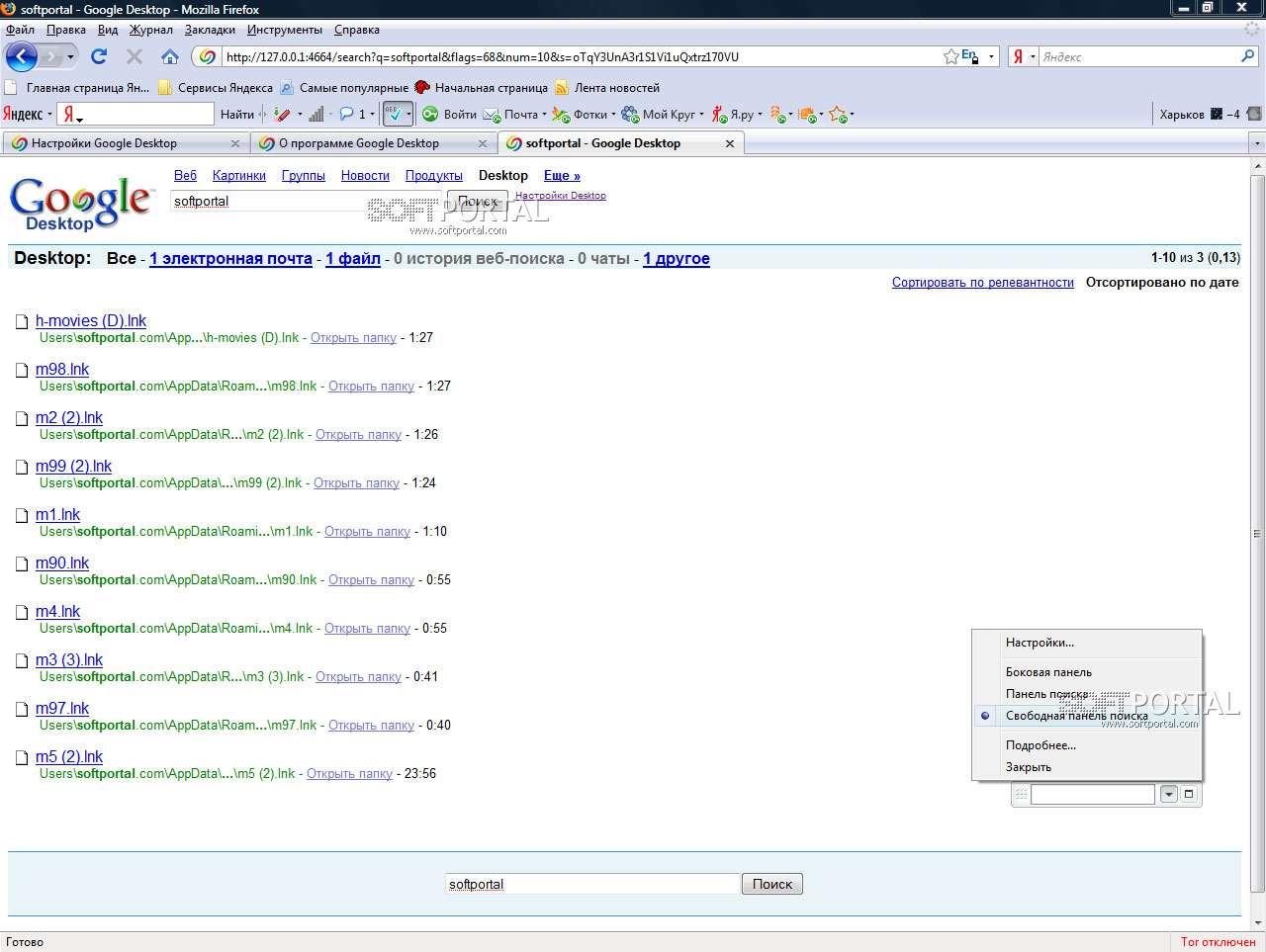
Task: Open the Картинки link
Action: click(x=239, y=176)
